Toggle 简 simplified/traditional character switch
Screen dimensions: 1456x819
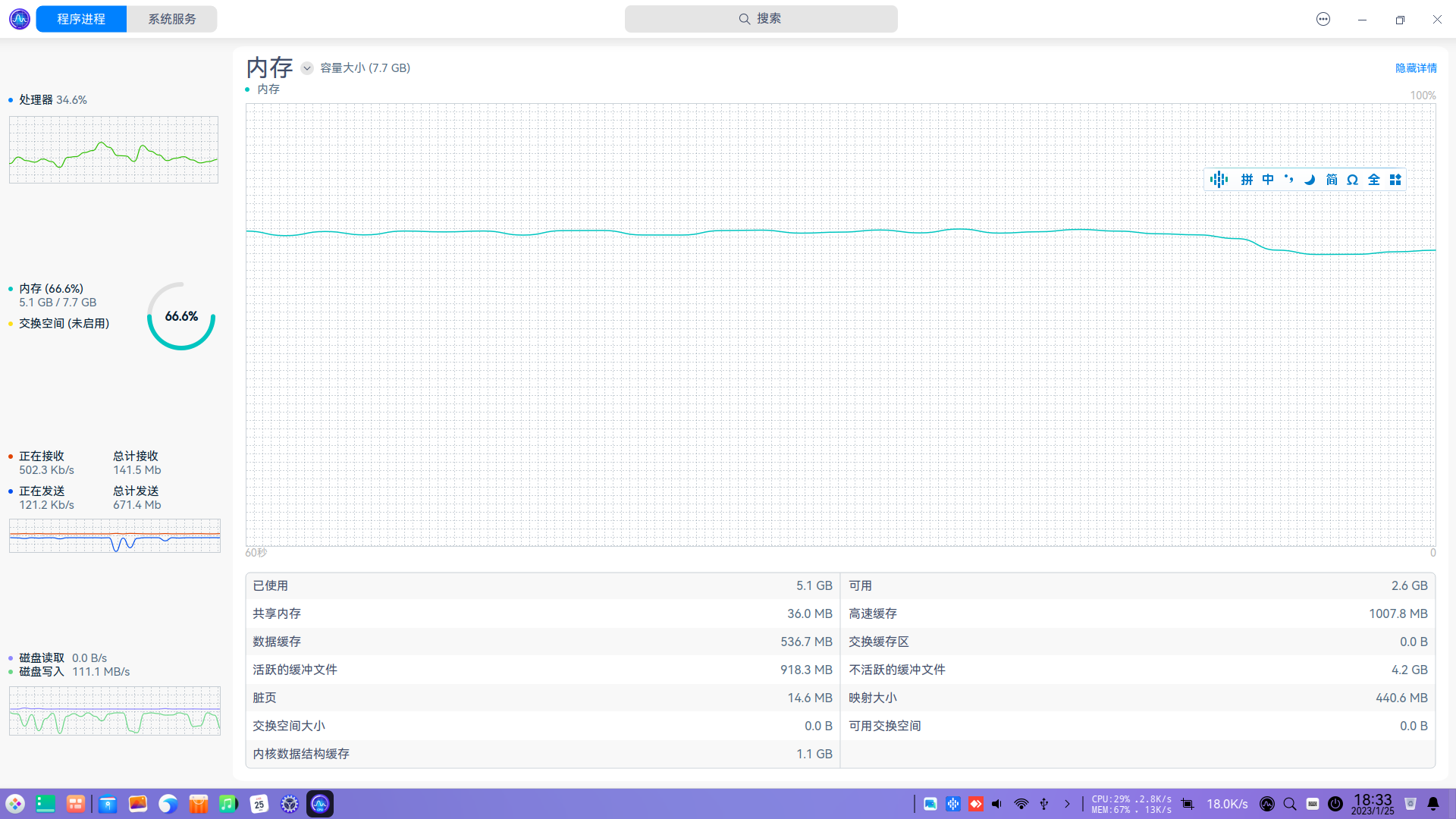pyautogui.click(x=1332, y=180)
